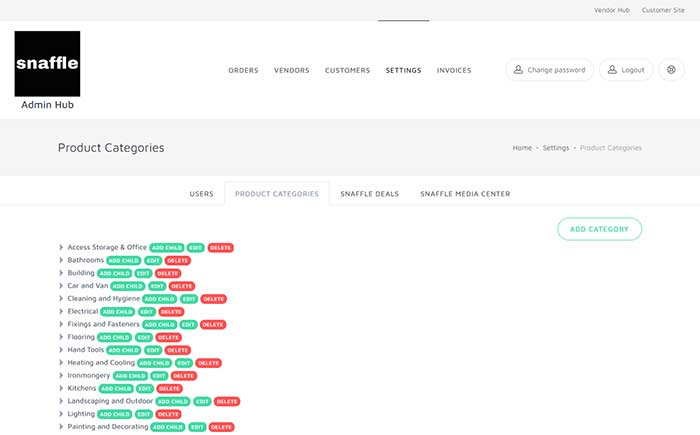Select the Landscaping and Outdoor category name
The image size is (700, 435).
click(x=110, y=401)
